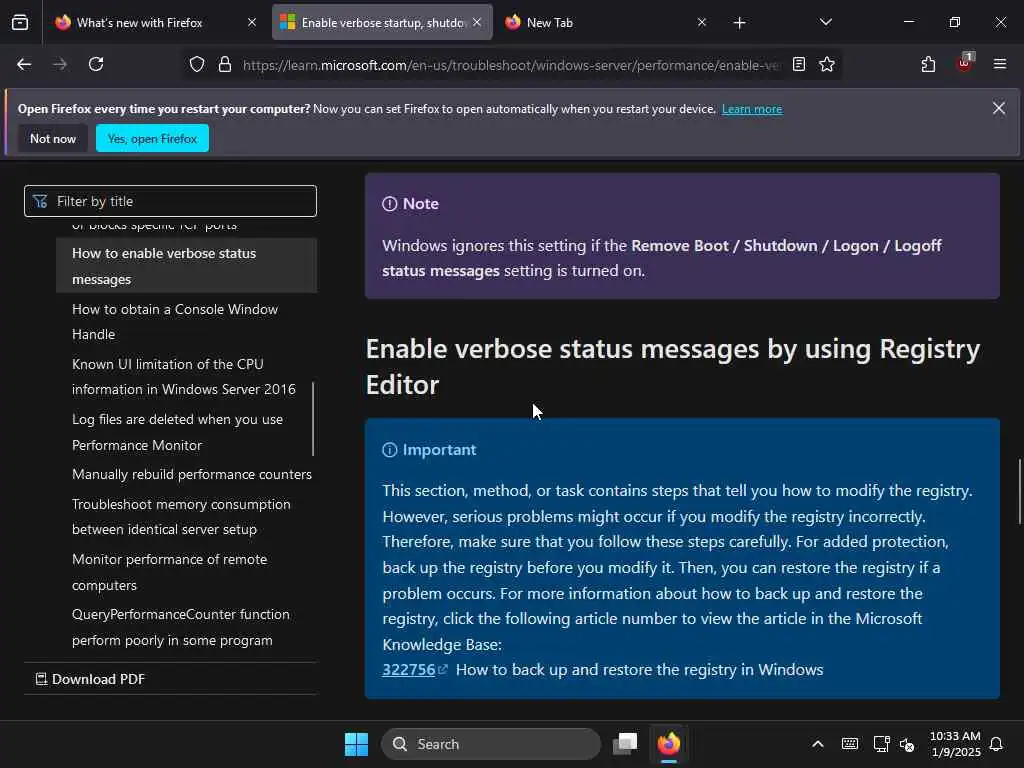
Task: Open Troubleshoot memory consumption article
Action: tap(181, 517)
